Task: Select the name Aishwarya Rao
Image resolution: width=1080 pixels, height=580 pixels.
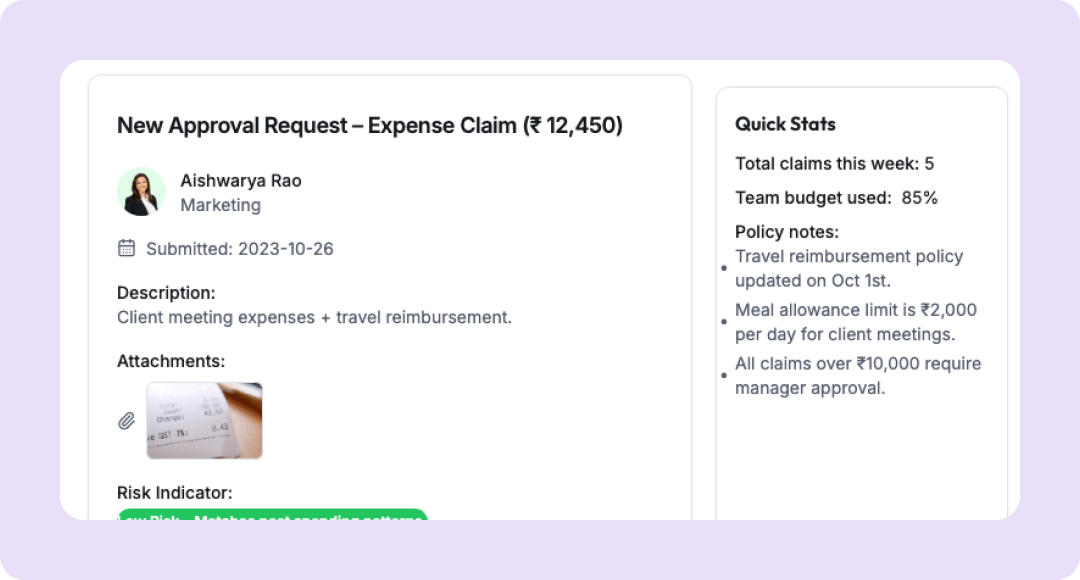Action: coord(240,181)
